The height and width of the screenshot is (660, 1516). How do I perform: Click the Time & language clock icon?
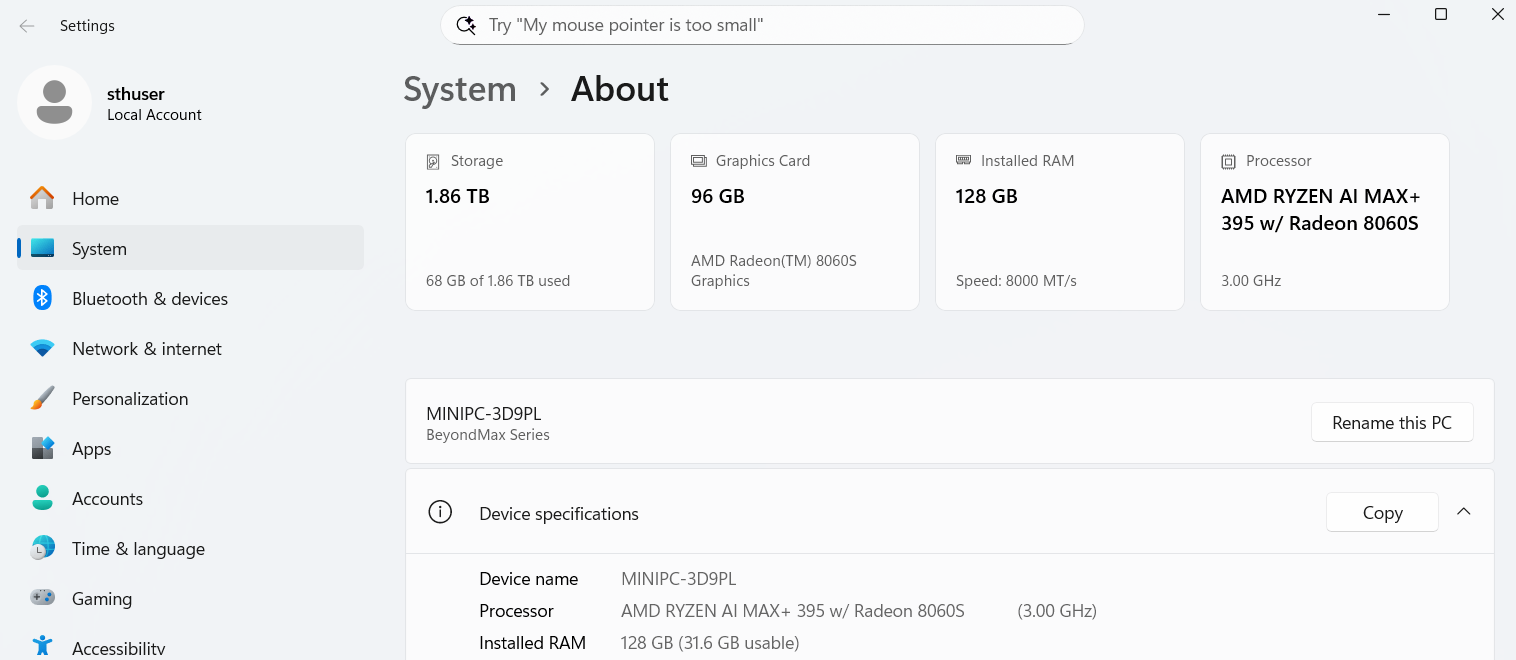[42, 548]
